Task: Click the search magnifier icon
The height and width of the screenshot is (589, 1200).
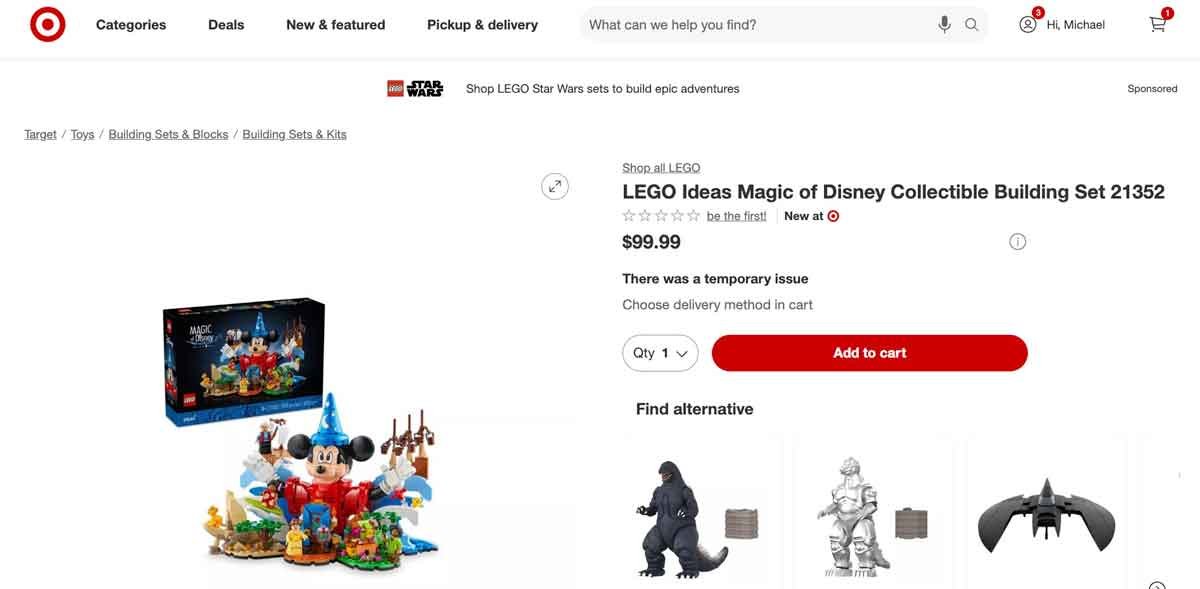Action: point(971,23)
